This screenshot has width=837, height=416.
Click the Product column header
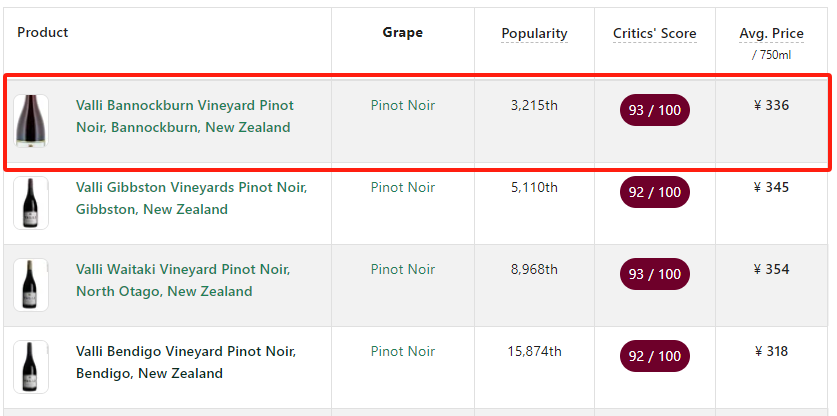click(x=43, y=33)
